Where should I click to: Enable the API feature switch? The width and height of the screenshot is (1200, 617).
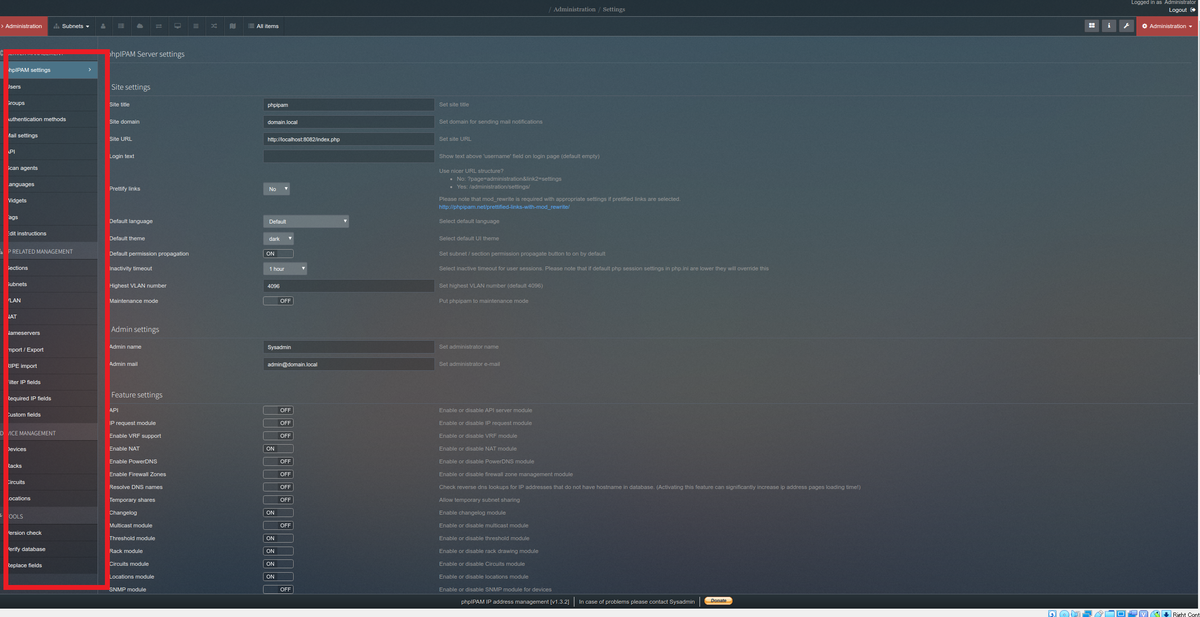pos(278,410)
